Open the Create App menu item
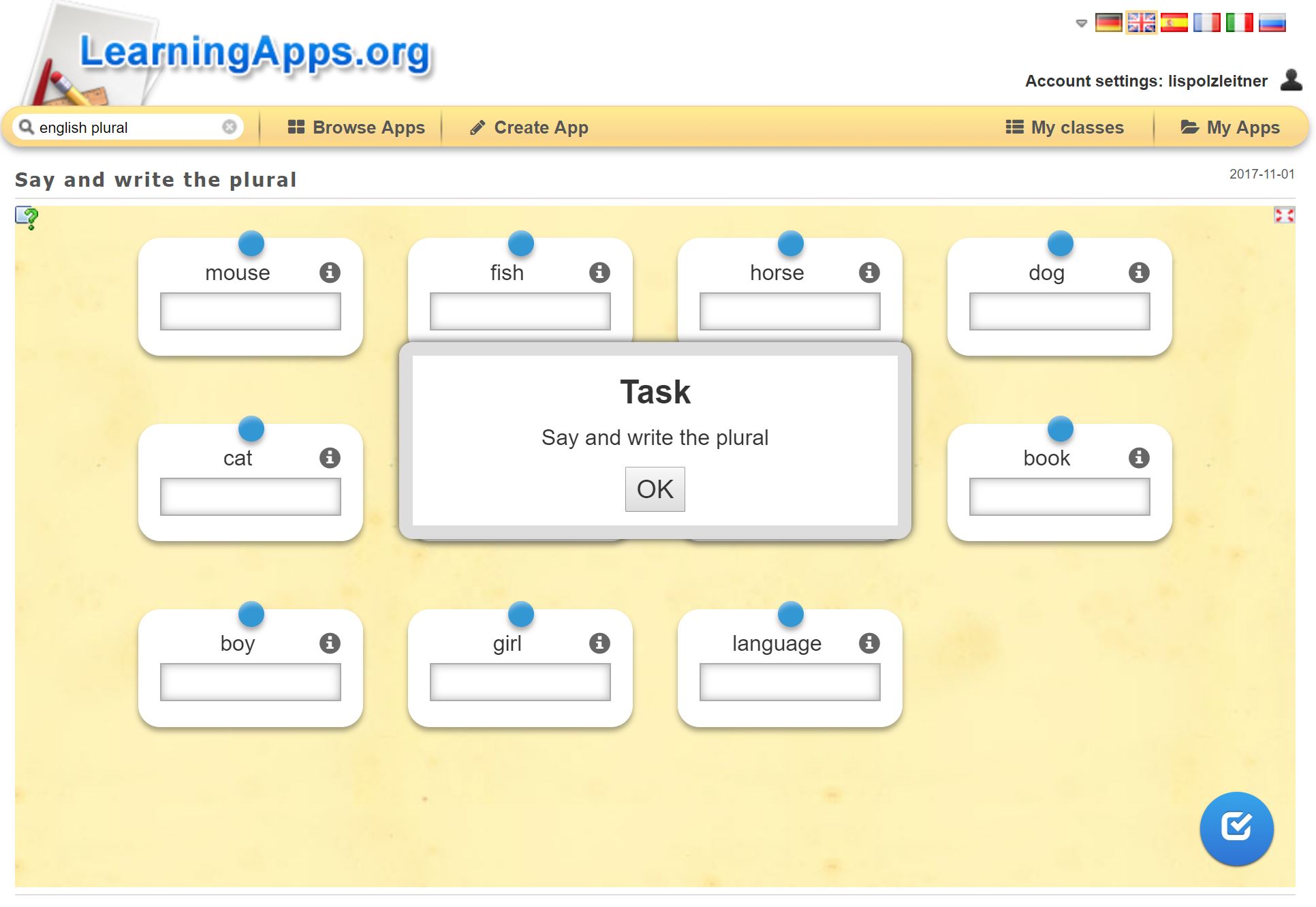The width and height of the screenshot is (1316, 907). (x=529, y=127)
